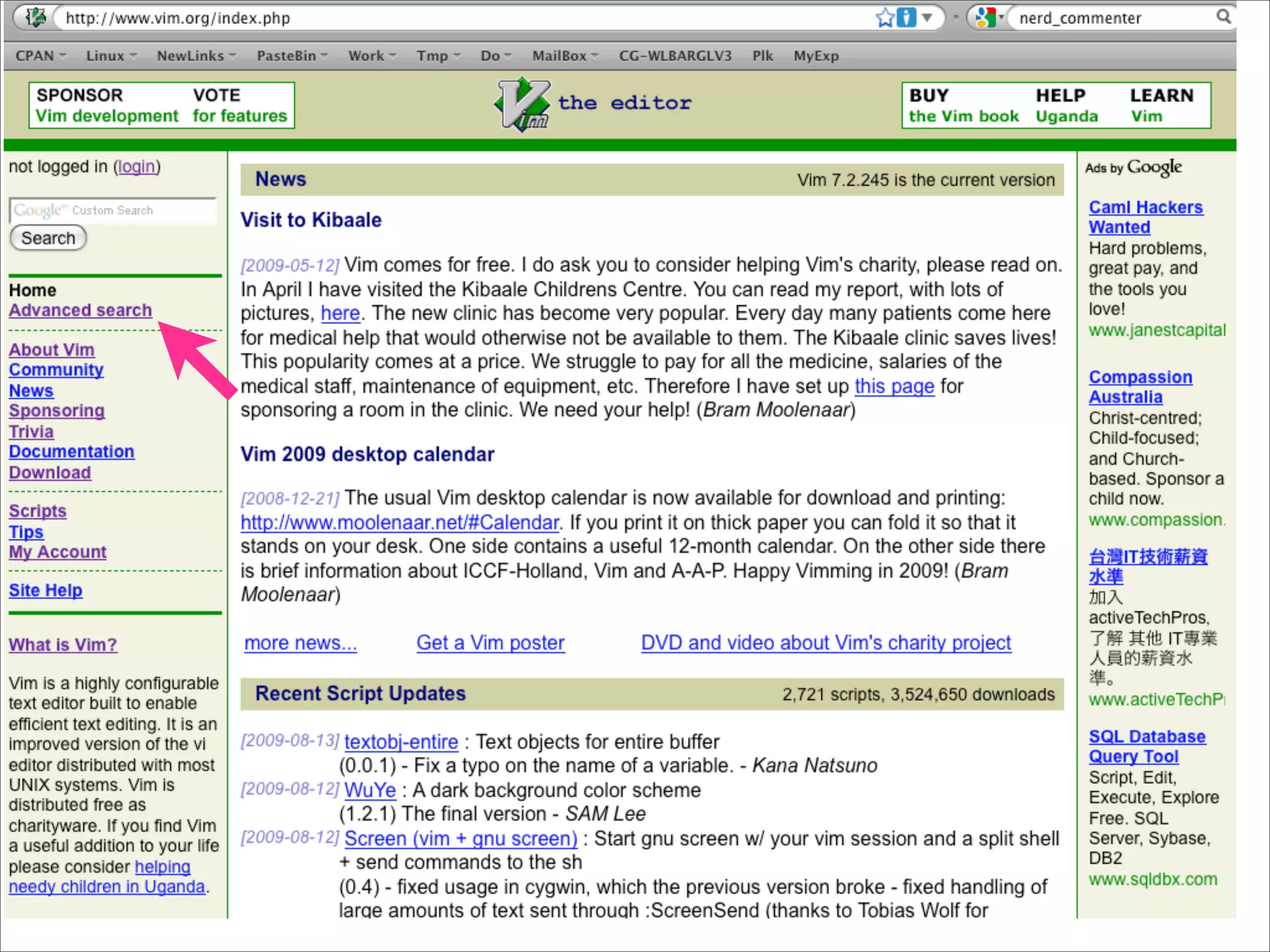Click the Google search engine icon
This screenshot has height=952, width=1270.
[985, 17]
